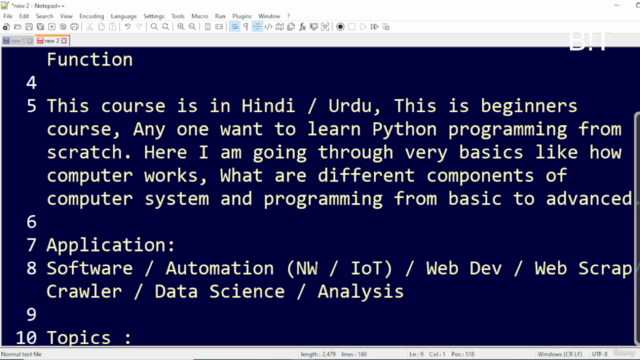This screenshot has width=640, height=360.
Task: Open the Tools menu
Action: pos(178,16)
